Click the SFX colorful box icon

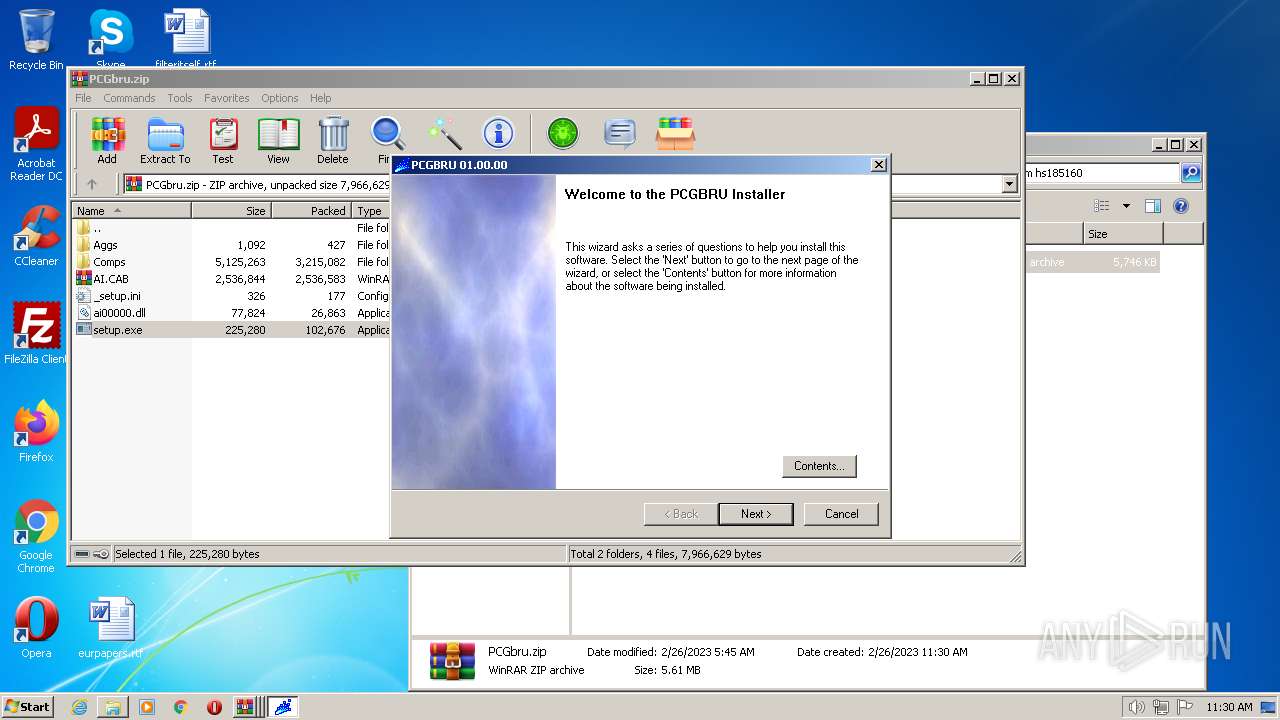pos(676,133)
